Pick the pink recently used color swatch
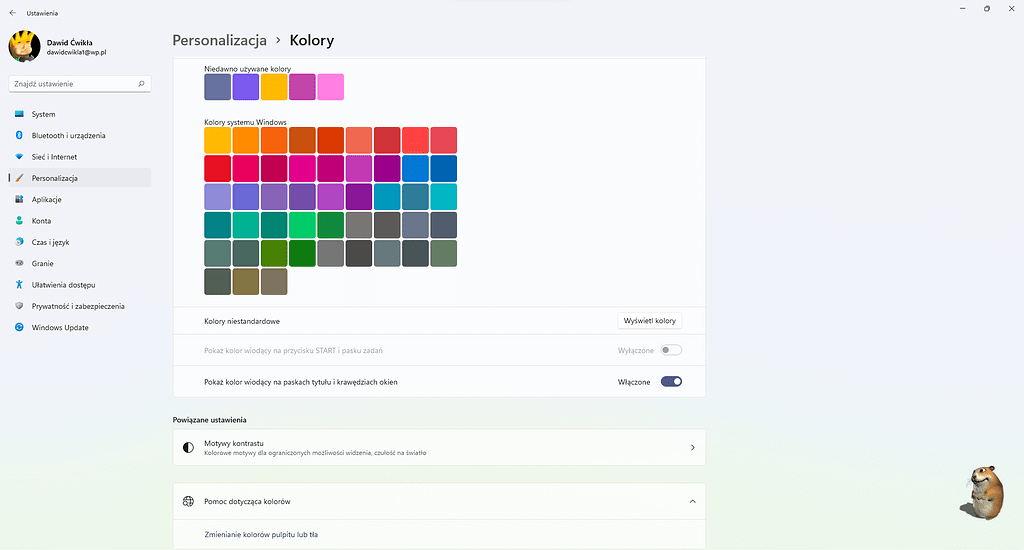 pos(330,87)
